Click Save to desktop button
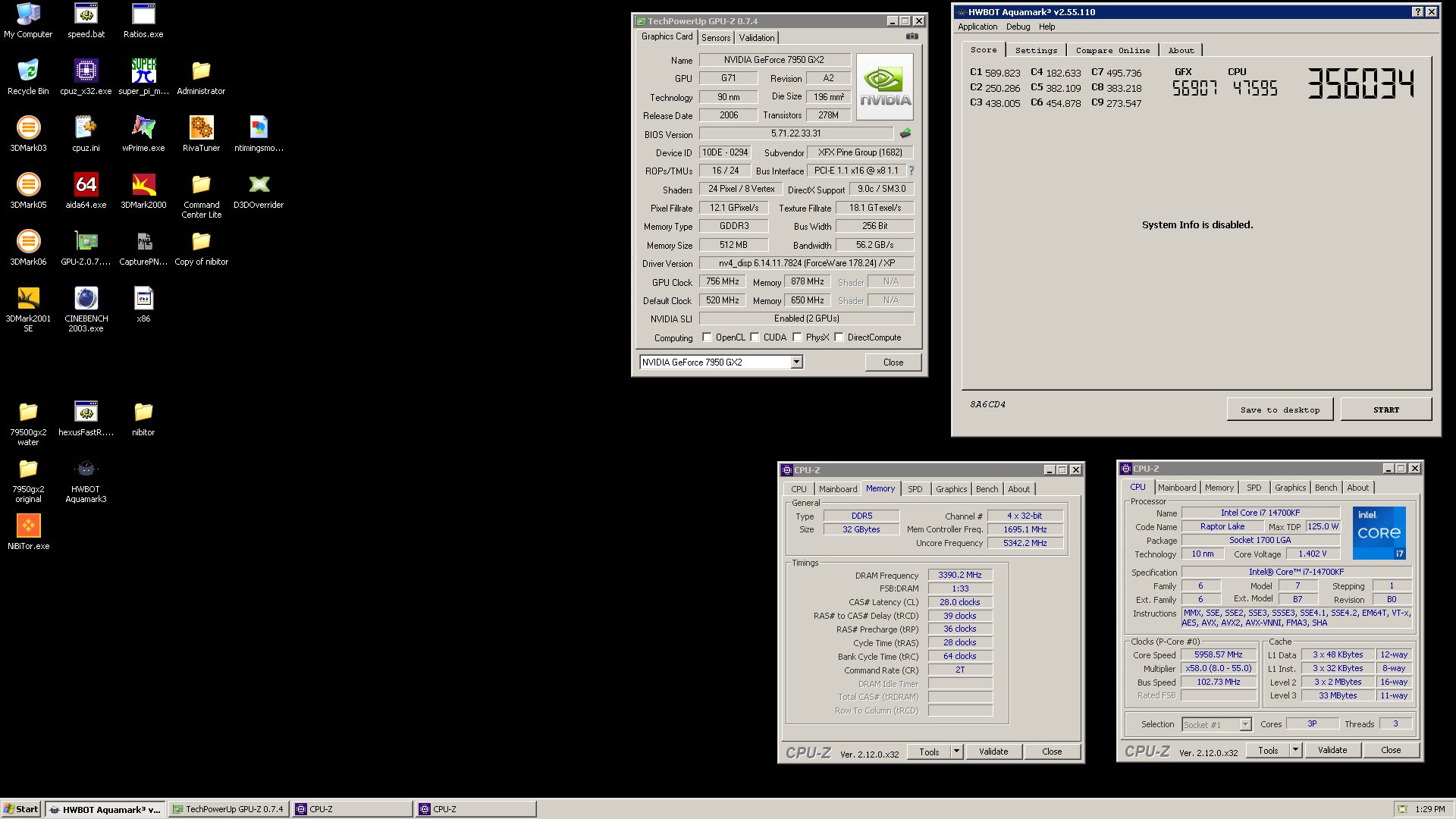Image resolution: width=1456 pixels, height=819 pixels. pos(1280,409)
